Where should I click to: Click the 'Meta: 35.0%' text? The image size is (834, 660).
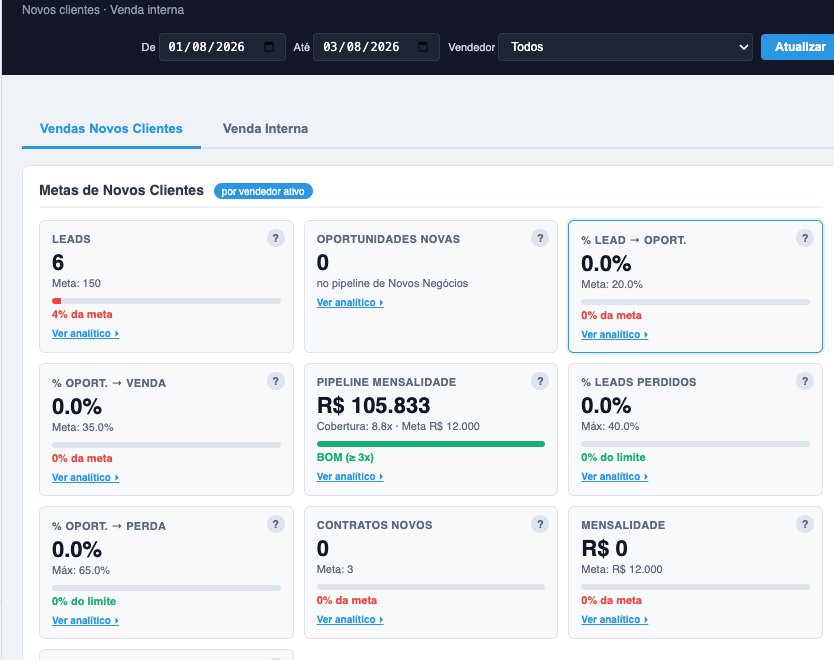(x=82, y=428)
